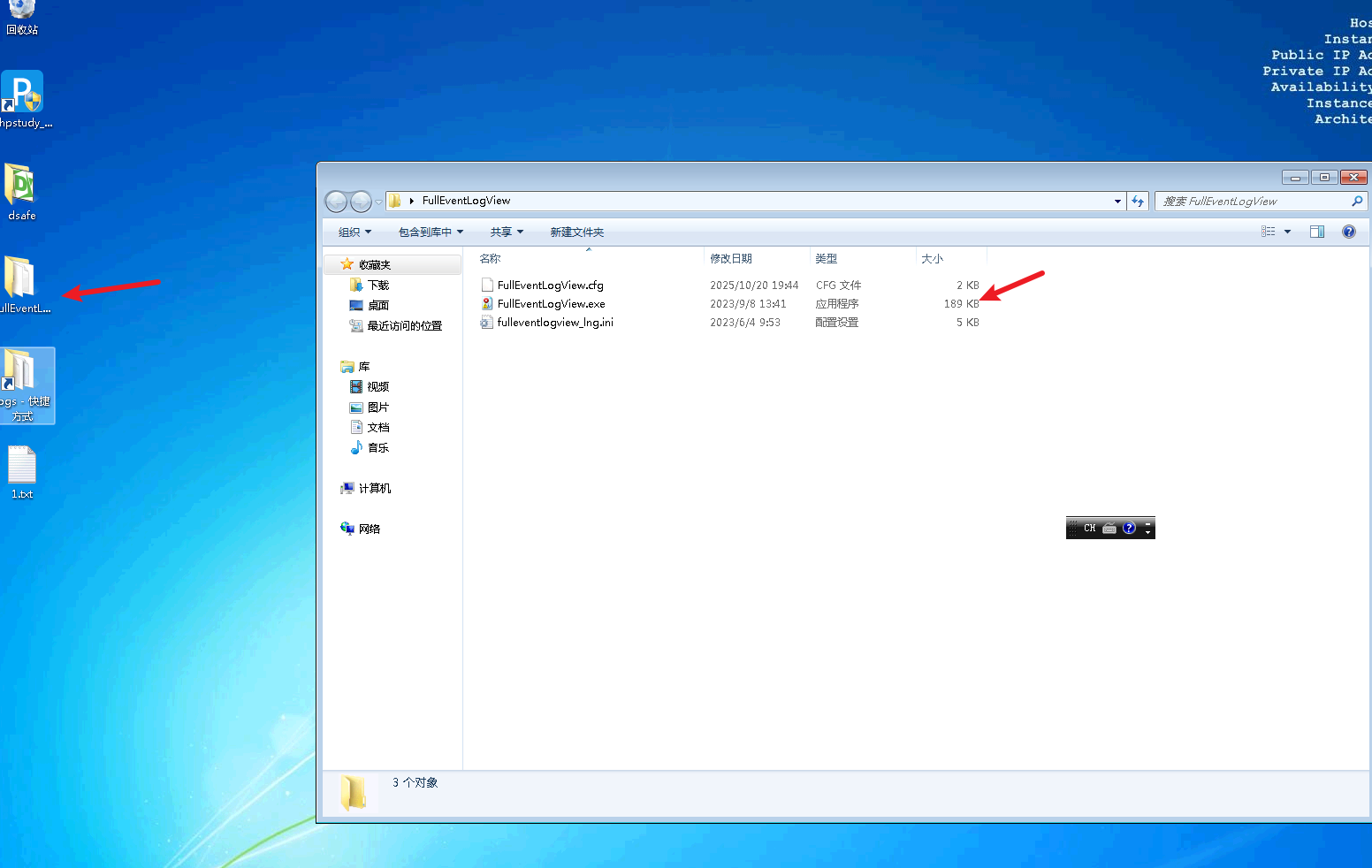Select the FullEventLogView.cfg file
The image size is (1372, 868).
550,286
